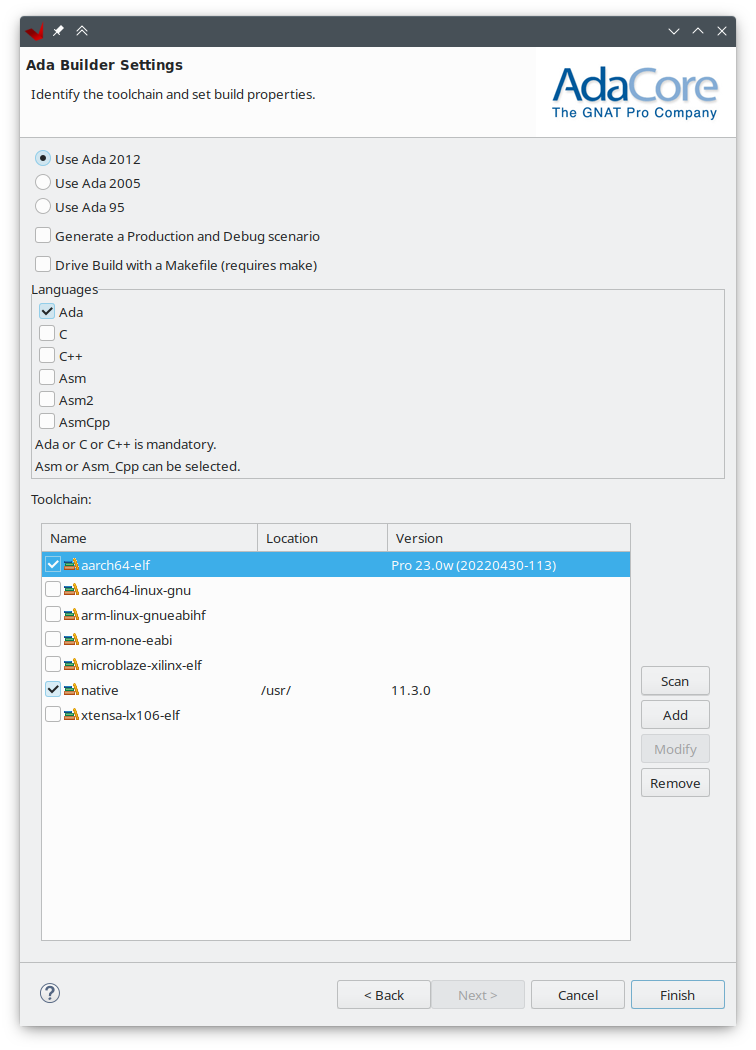Screen dimensions: 756x1050
Task: Select the Use Ada 2005 radio button
Action: (43, 182)
